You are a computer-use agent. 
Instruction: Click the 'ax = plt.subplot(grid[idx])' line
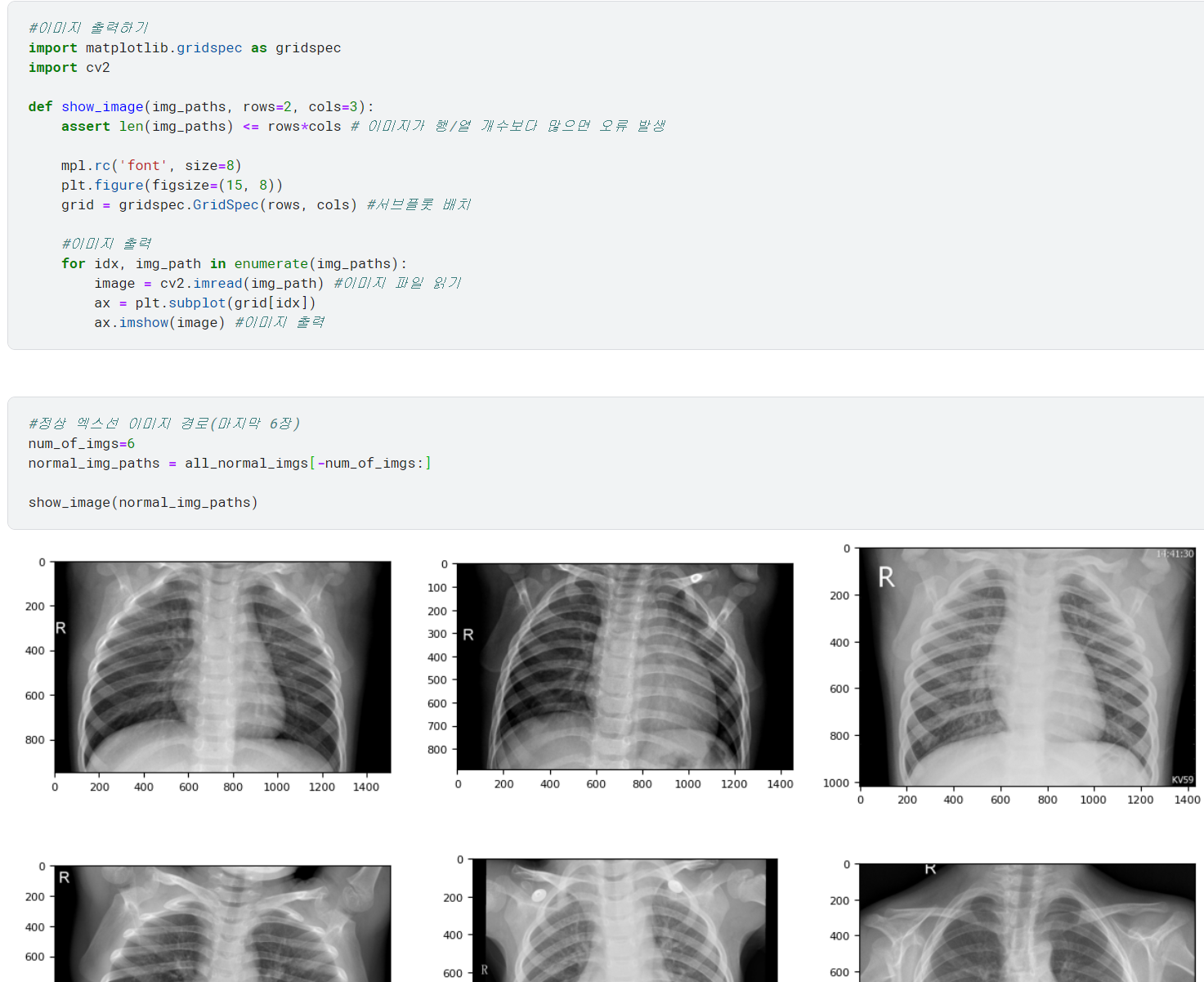coord(205,303)
